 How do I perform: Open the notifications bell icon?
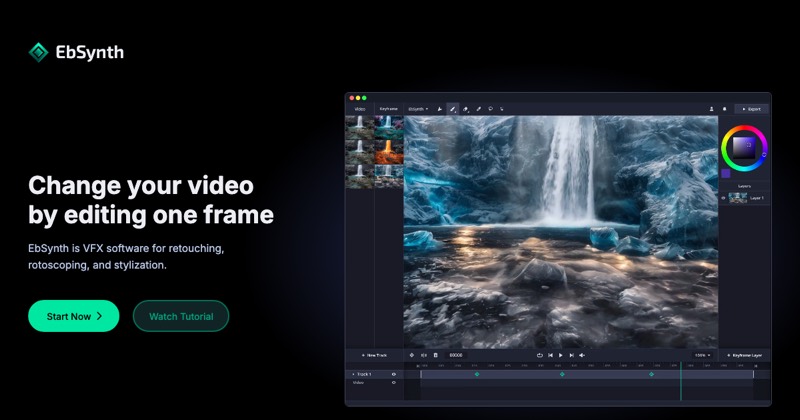click(x=724, y=109)
